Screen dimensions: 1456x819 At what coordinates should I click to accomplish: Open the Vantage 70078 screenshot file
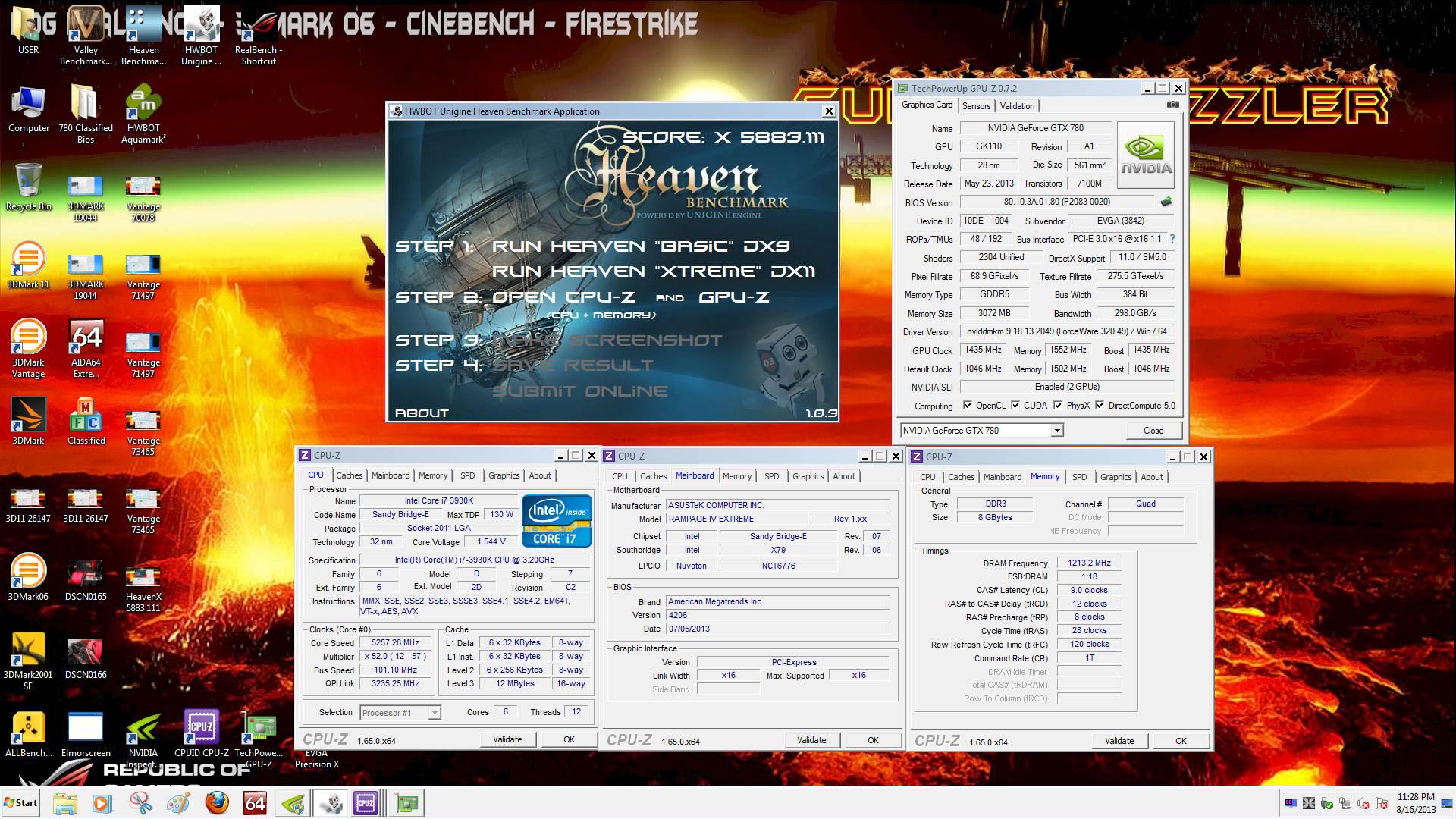143,197
